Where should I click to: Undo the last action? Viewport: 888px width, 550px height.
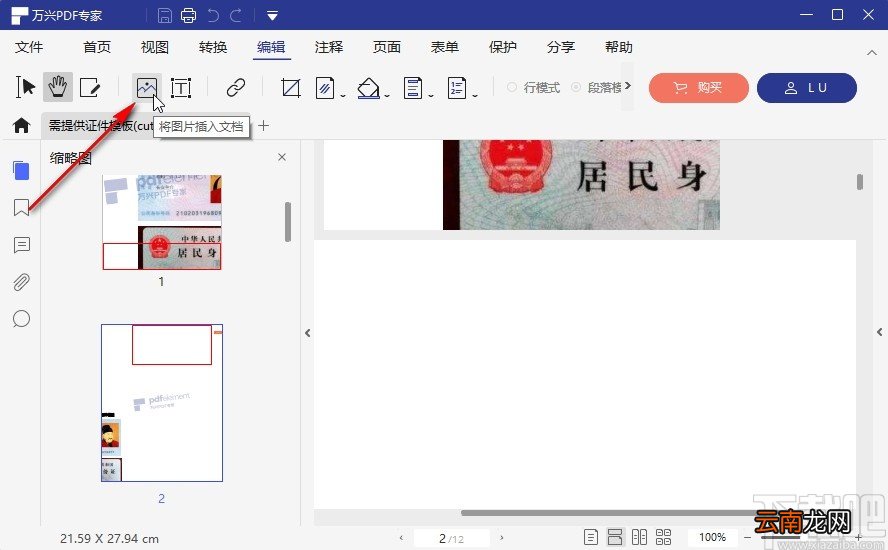pyautogui.click(x=213, y=15)
